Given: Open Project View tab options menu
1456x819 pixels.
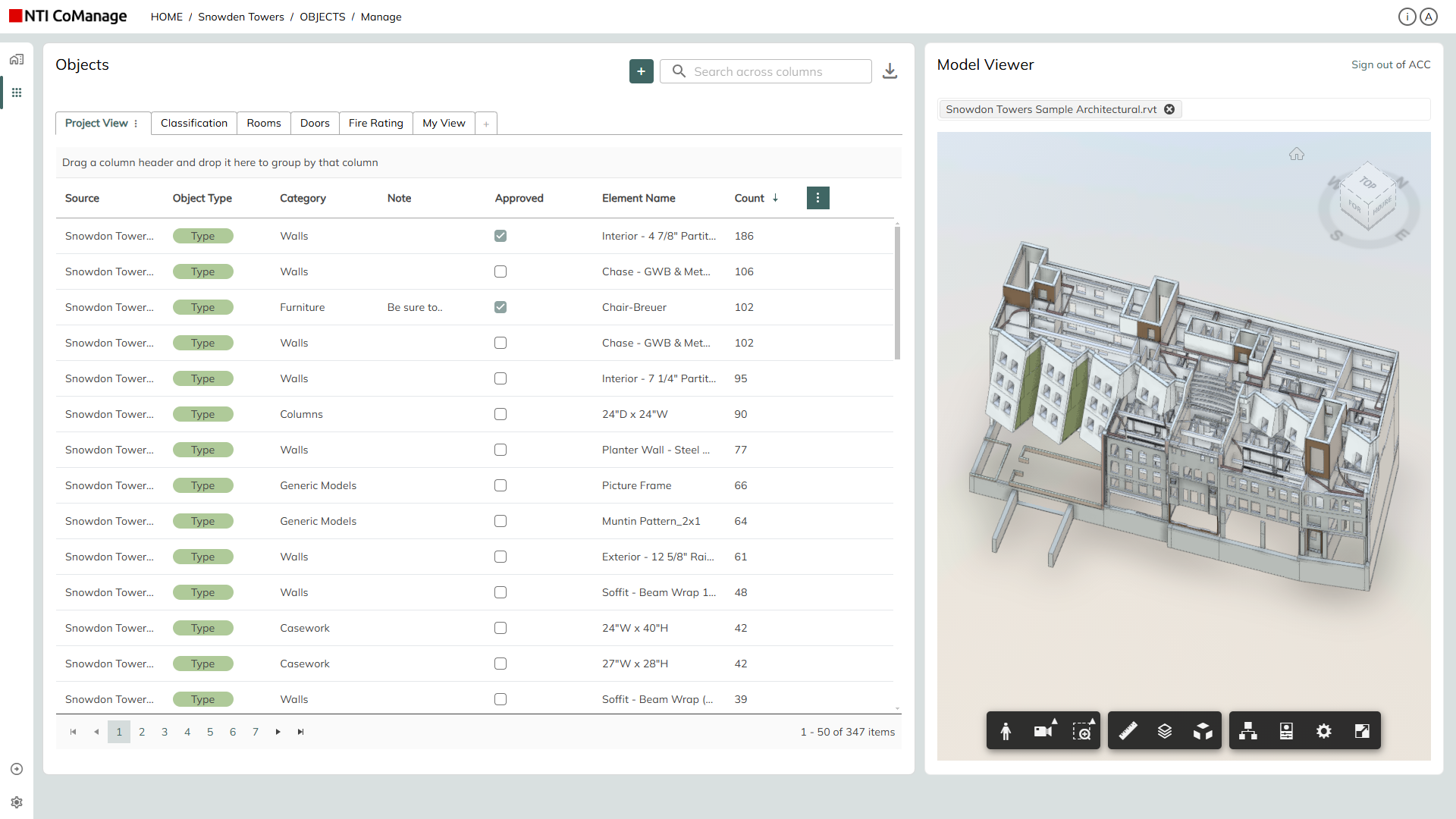Looking at the screenshot, I should (x=136, y=124).
